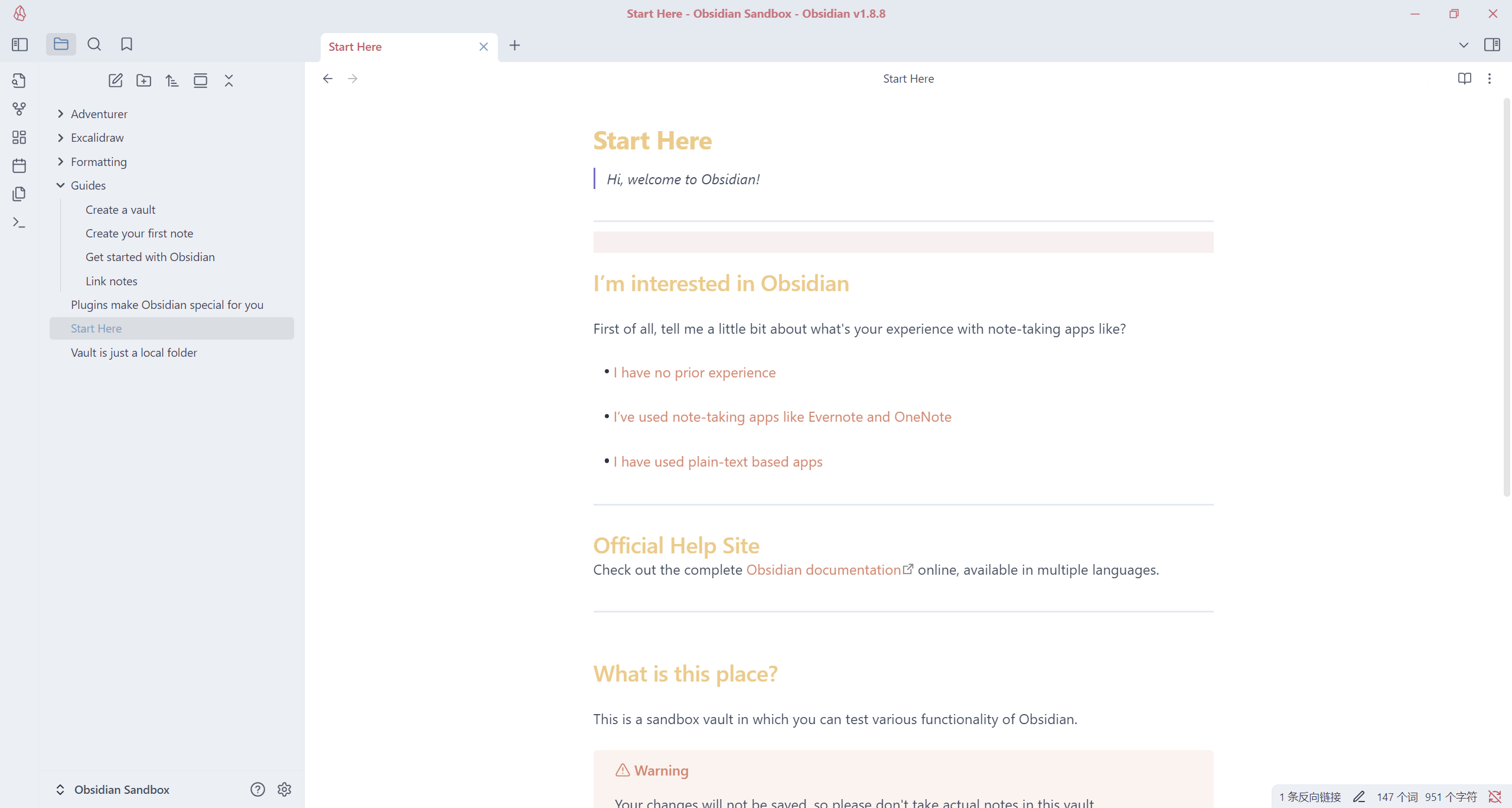Open the Create your first note file
The image size is (1512, 808).
coord(139,233)
